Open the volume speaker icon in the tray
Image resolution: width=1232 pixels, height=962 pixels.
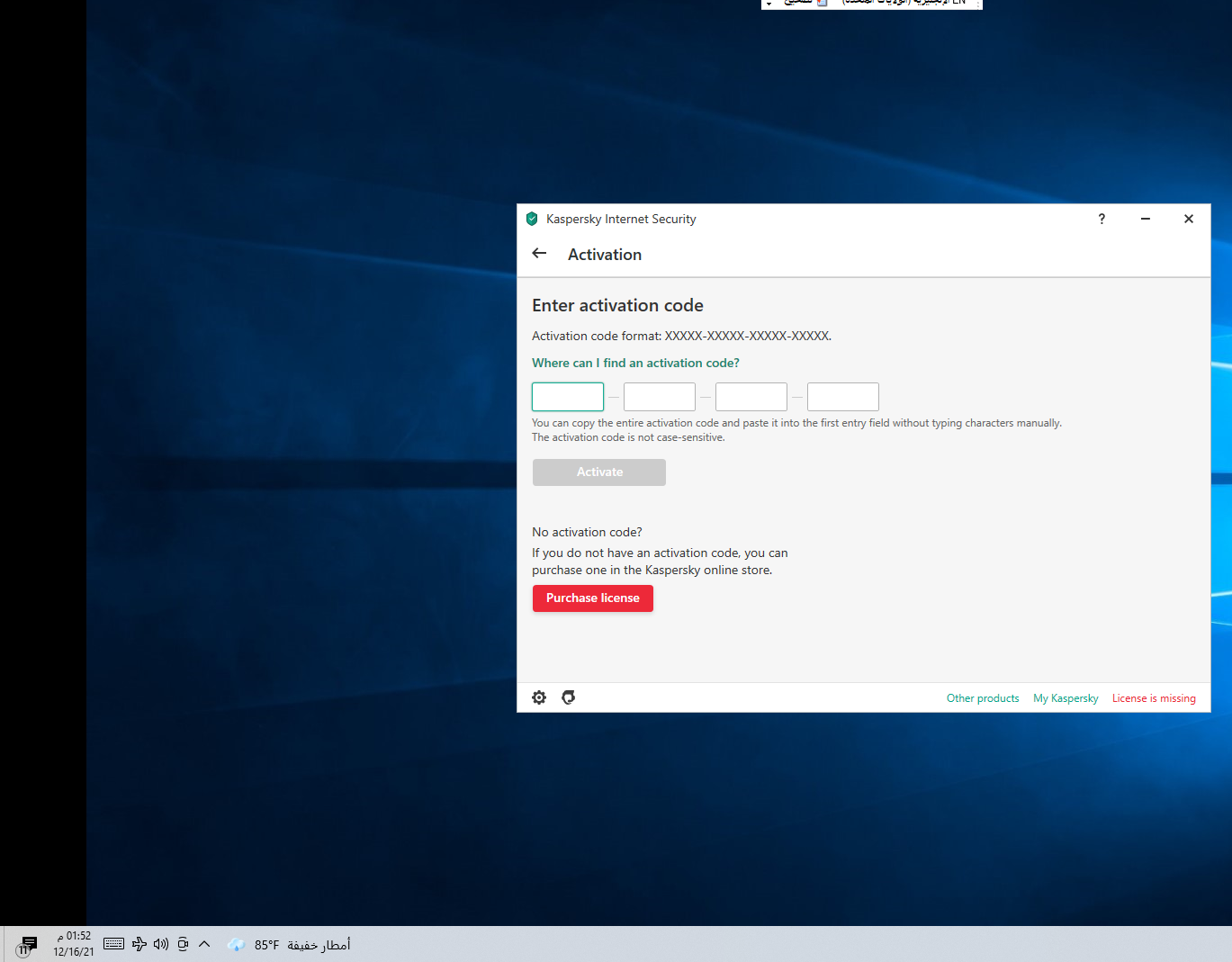point(161,944)
